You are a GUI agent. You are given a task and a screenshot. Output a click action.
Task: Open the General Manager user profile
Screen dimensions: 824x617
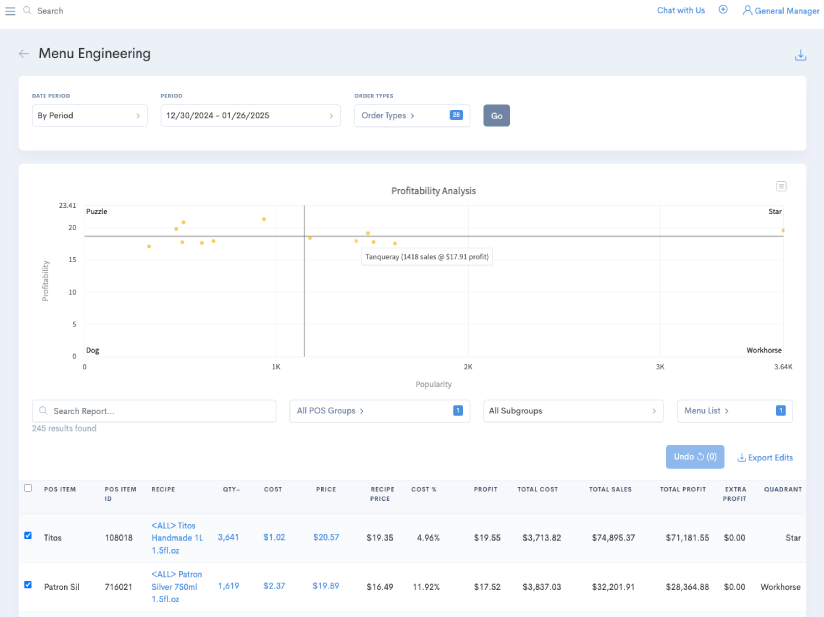pyautogui.click(x=780, y=11)
